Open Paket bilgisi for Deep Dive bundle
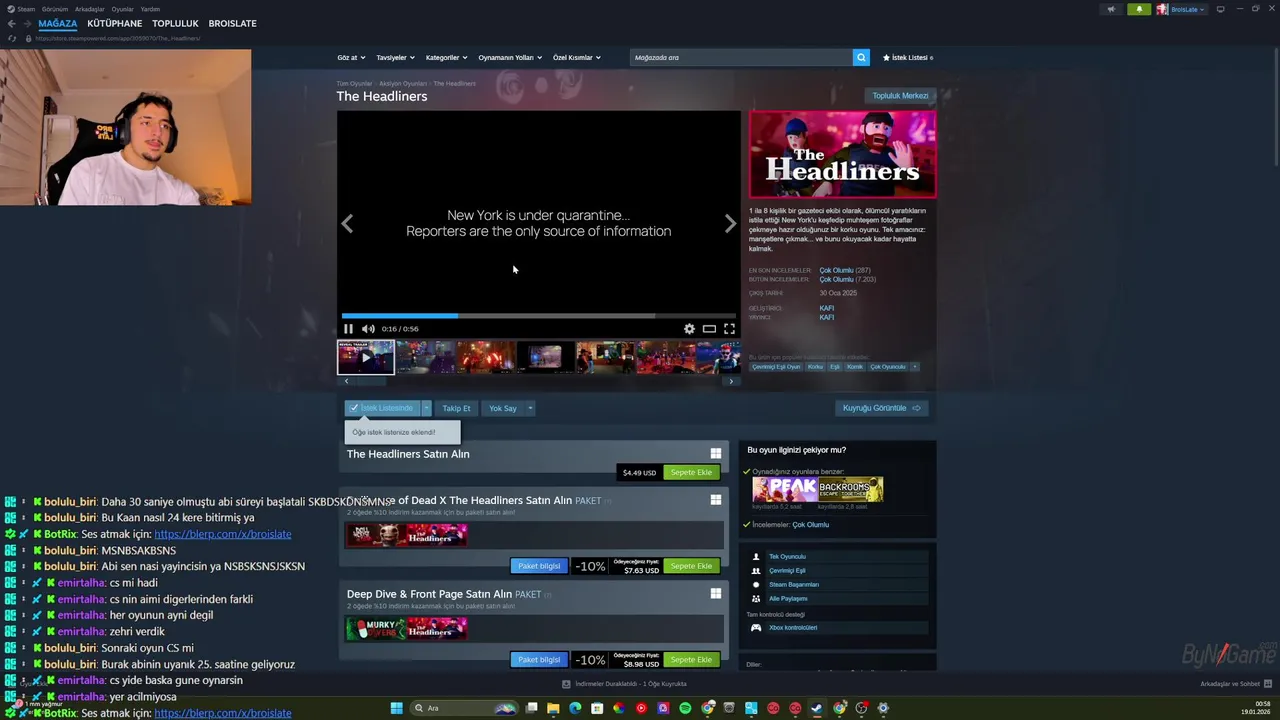The height and width of the screenshot is (720, 1280). tap(539, 660)
